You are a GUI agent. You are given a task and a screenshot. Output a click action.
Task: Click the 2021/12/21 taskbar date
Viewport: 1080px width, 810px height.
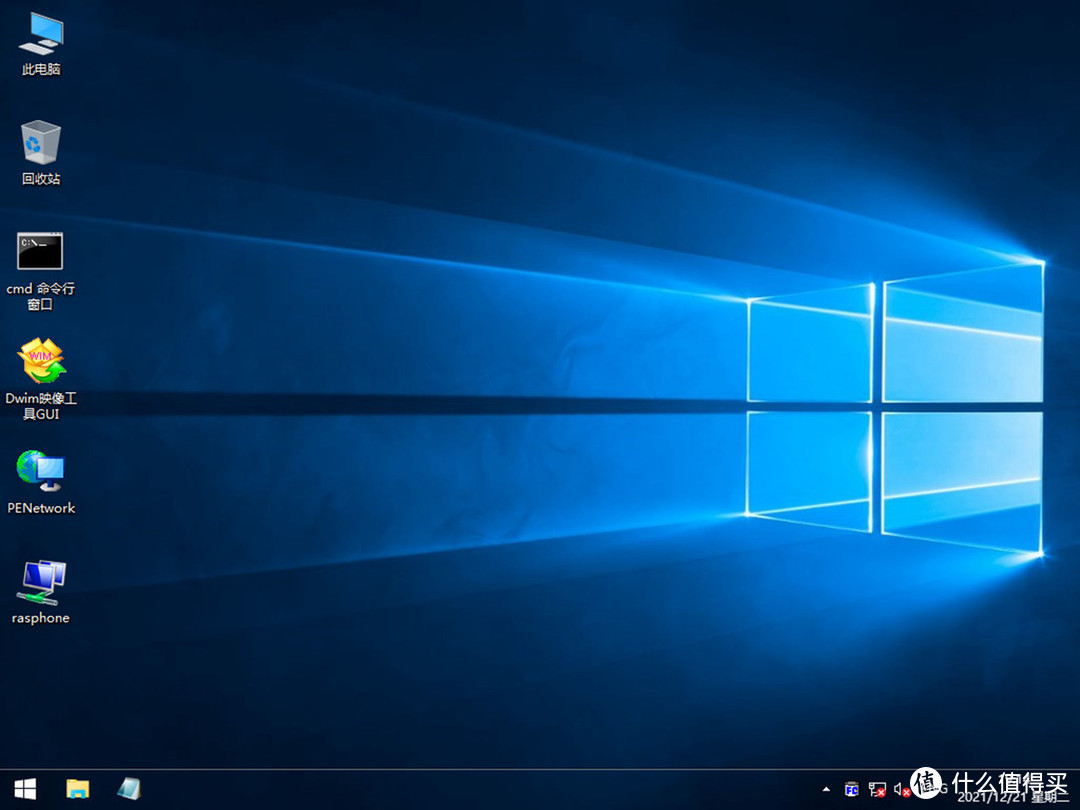point(992,797)
